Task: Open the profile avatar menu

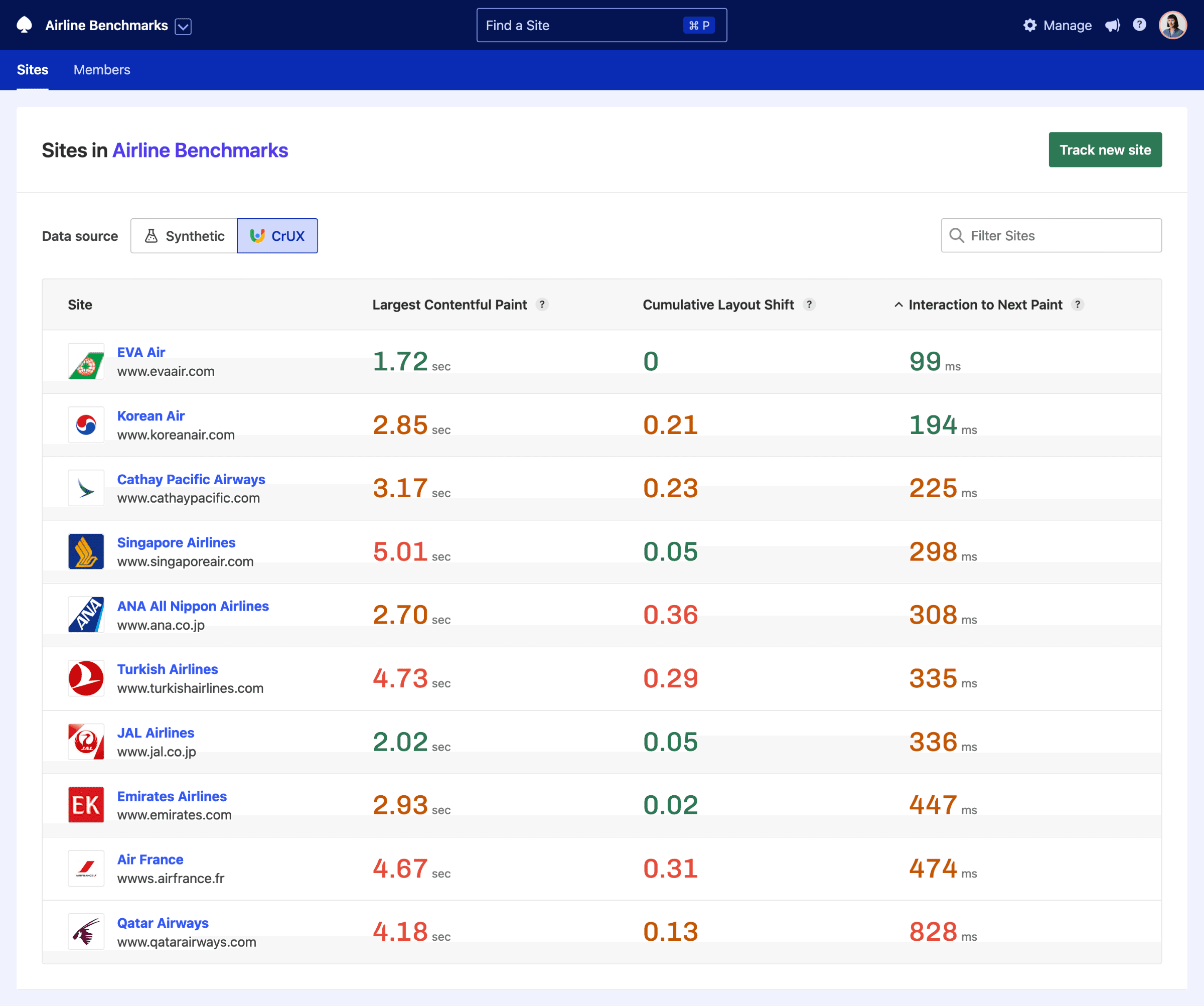Action: click(1173, 25)
